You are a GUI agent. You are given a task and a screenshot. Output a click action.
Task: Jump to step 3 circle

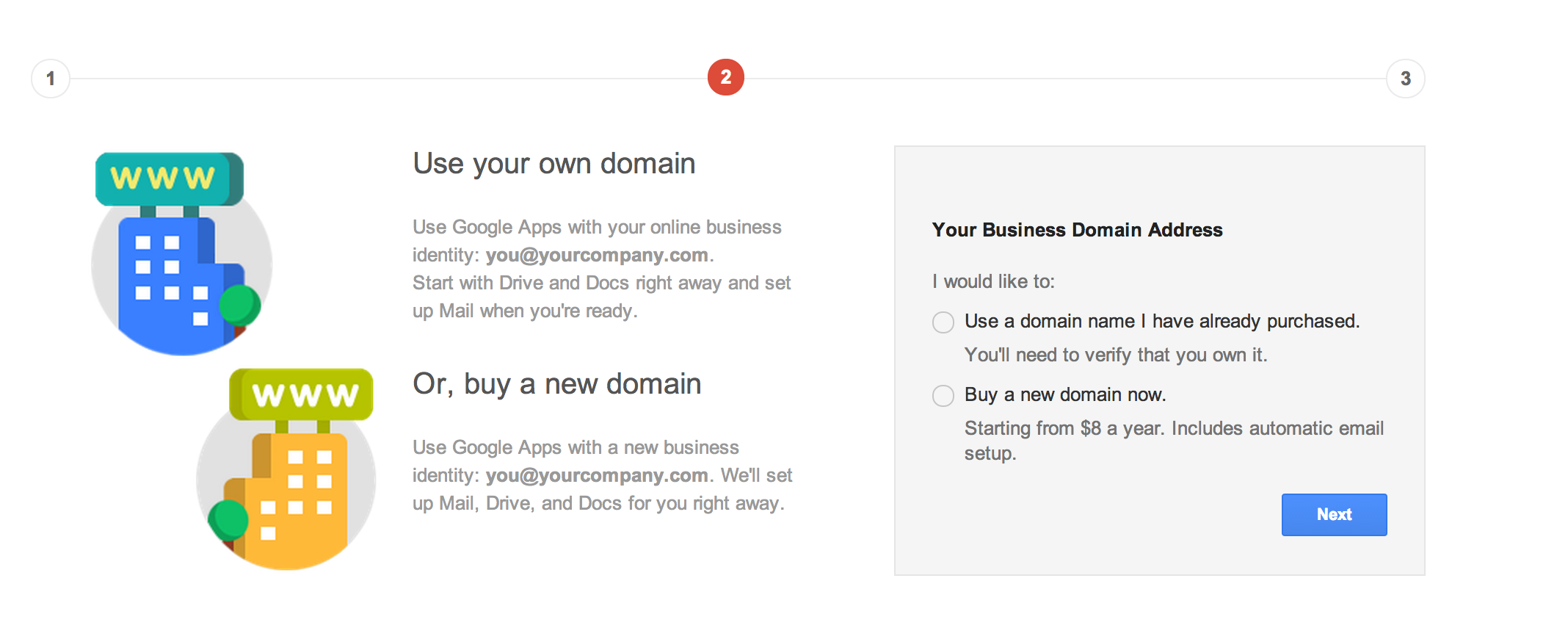(1406, 79)
